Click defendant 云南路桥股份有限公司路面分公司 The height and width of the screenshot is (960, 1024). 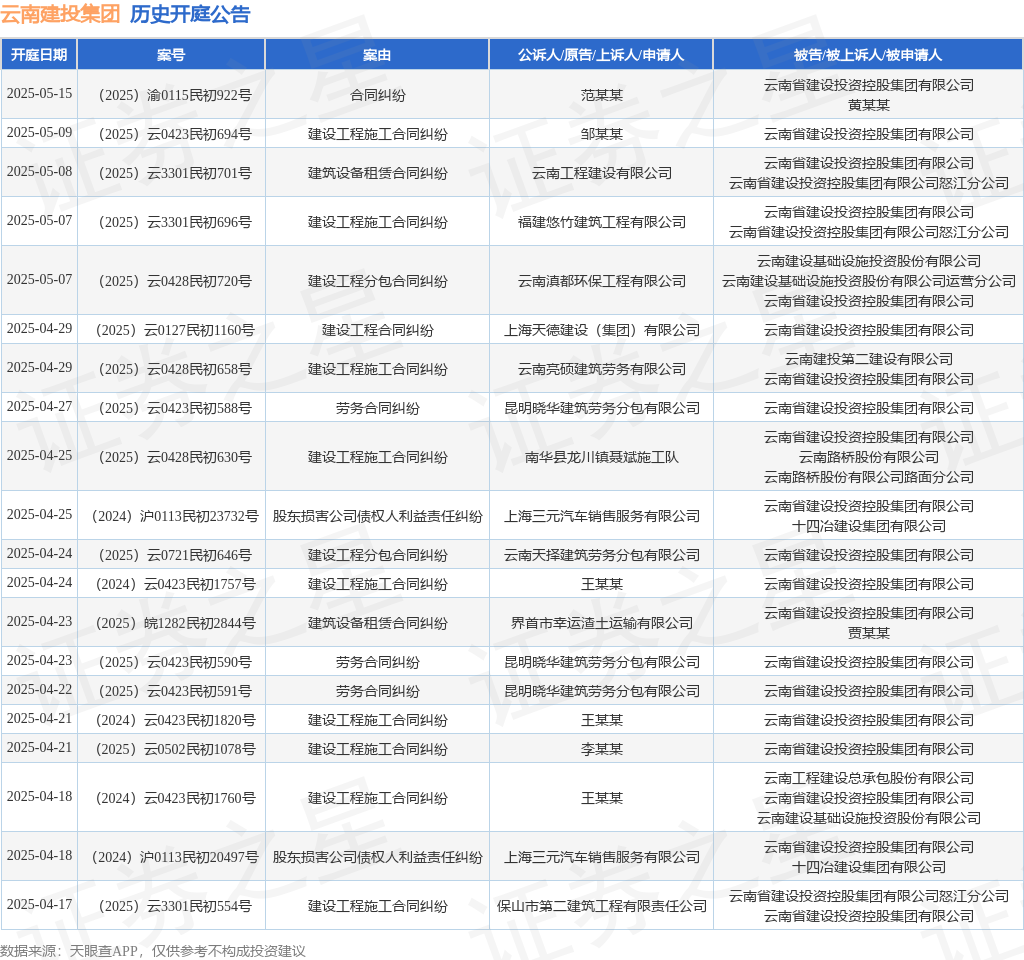point(869,477)
